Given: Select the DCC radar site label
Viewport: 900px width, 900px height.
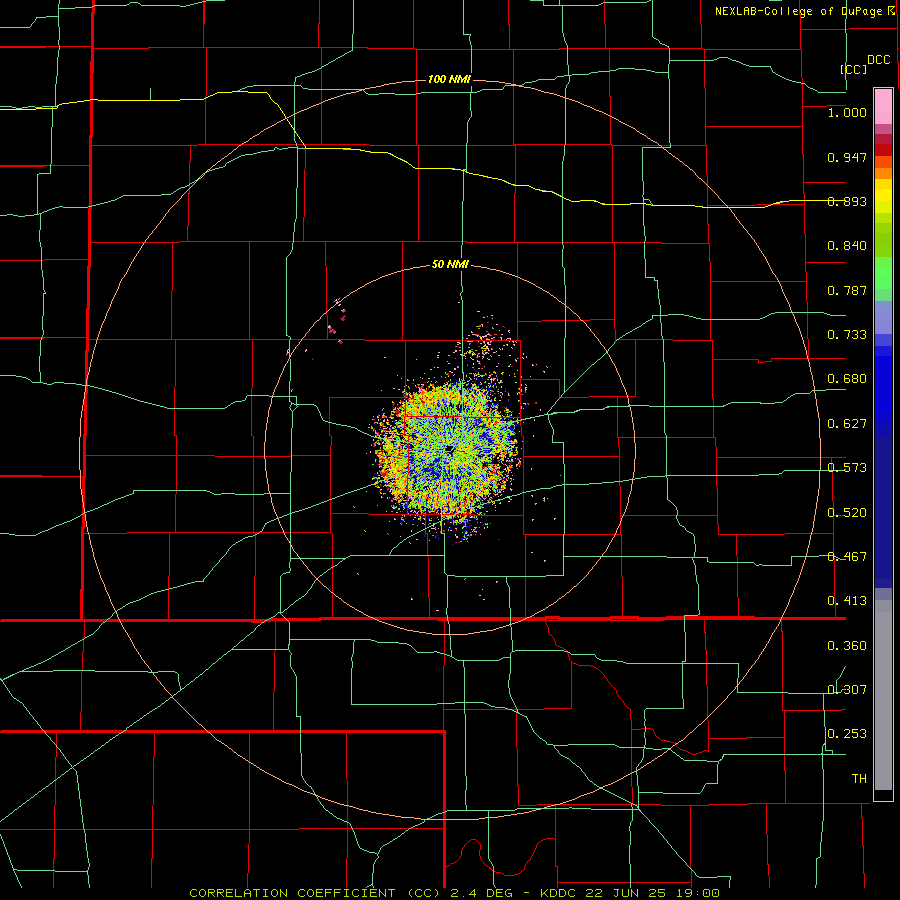Looking at the screenshot, I should coord(878,60).
